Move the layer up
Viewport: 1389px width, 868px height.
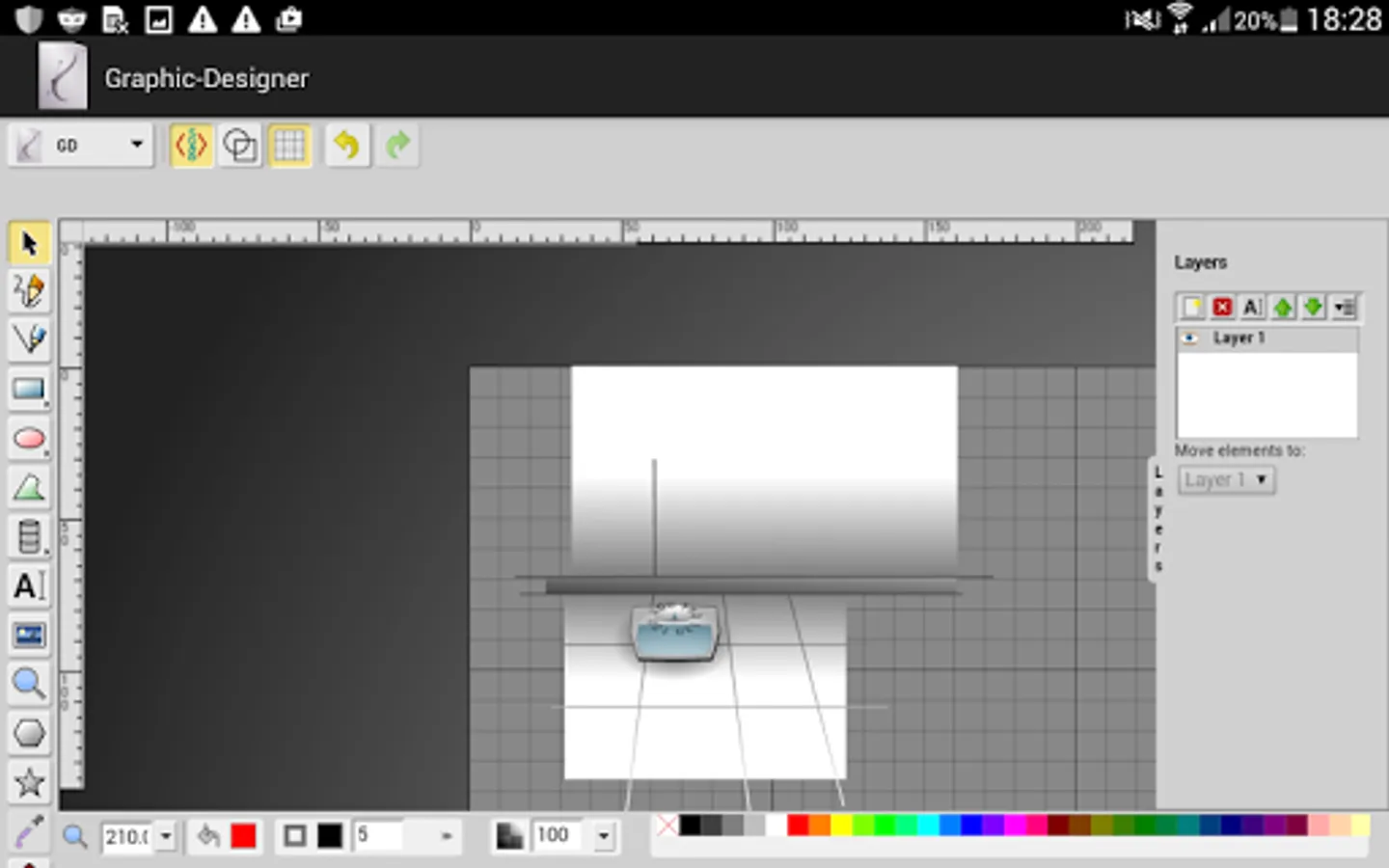[x=1283, y=307]
